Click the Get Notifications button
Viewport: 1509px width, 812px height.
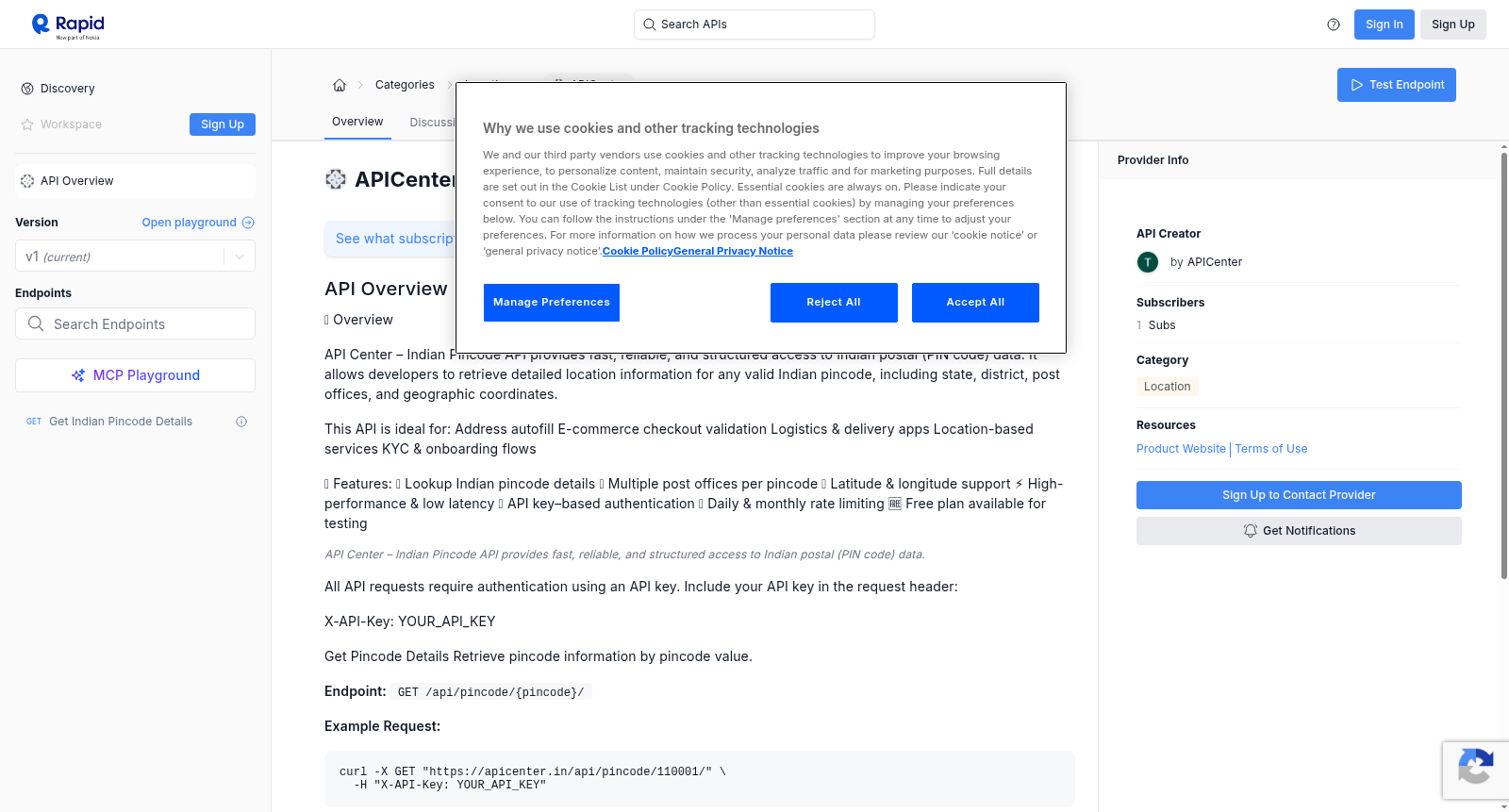click(1299, 531)
